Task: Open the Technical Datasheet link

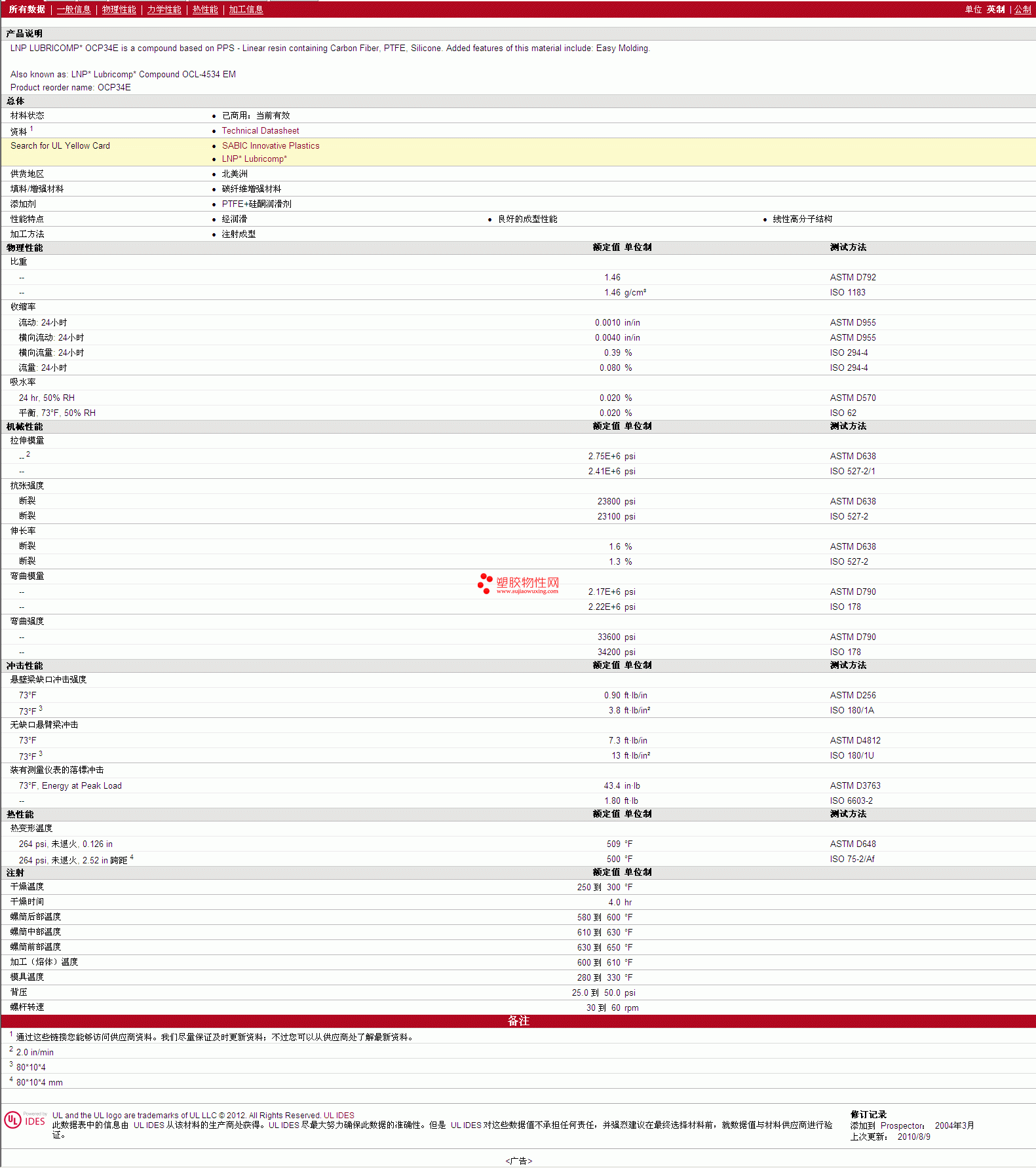Action: pos(260,131)
